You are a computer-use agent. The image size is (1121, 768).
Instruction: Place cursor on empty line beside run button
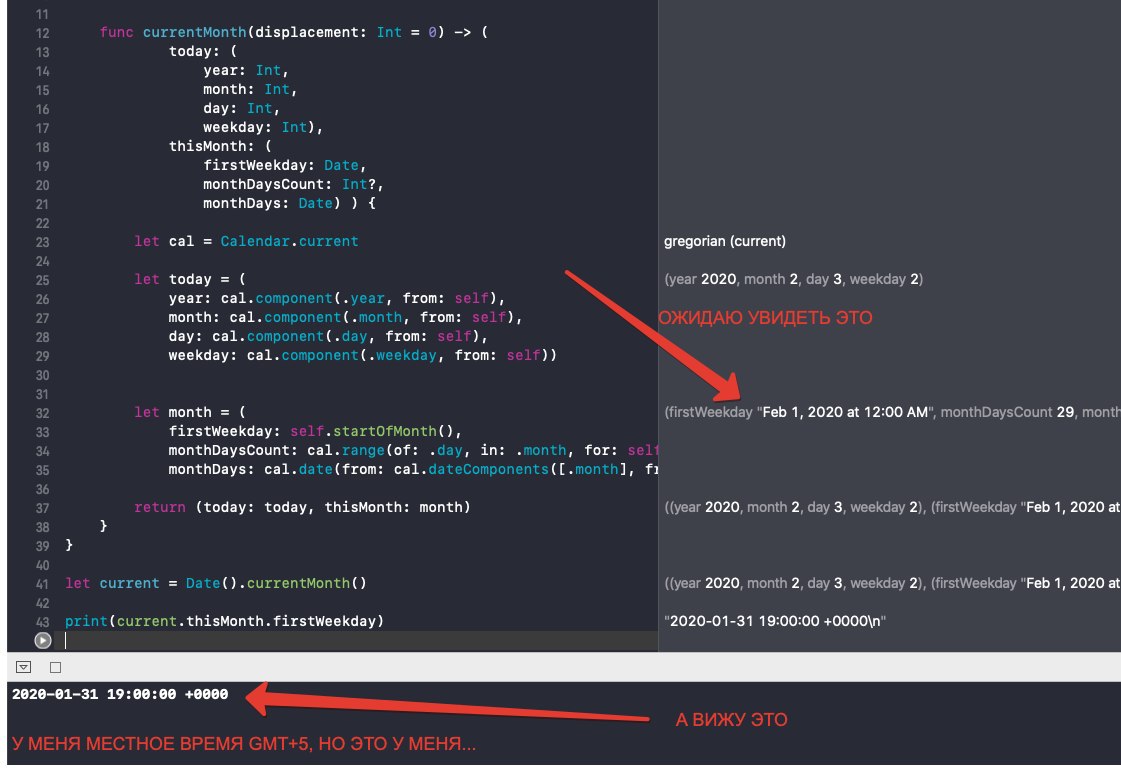357,641
